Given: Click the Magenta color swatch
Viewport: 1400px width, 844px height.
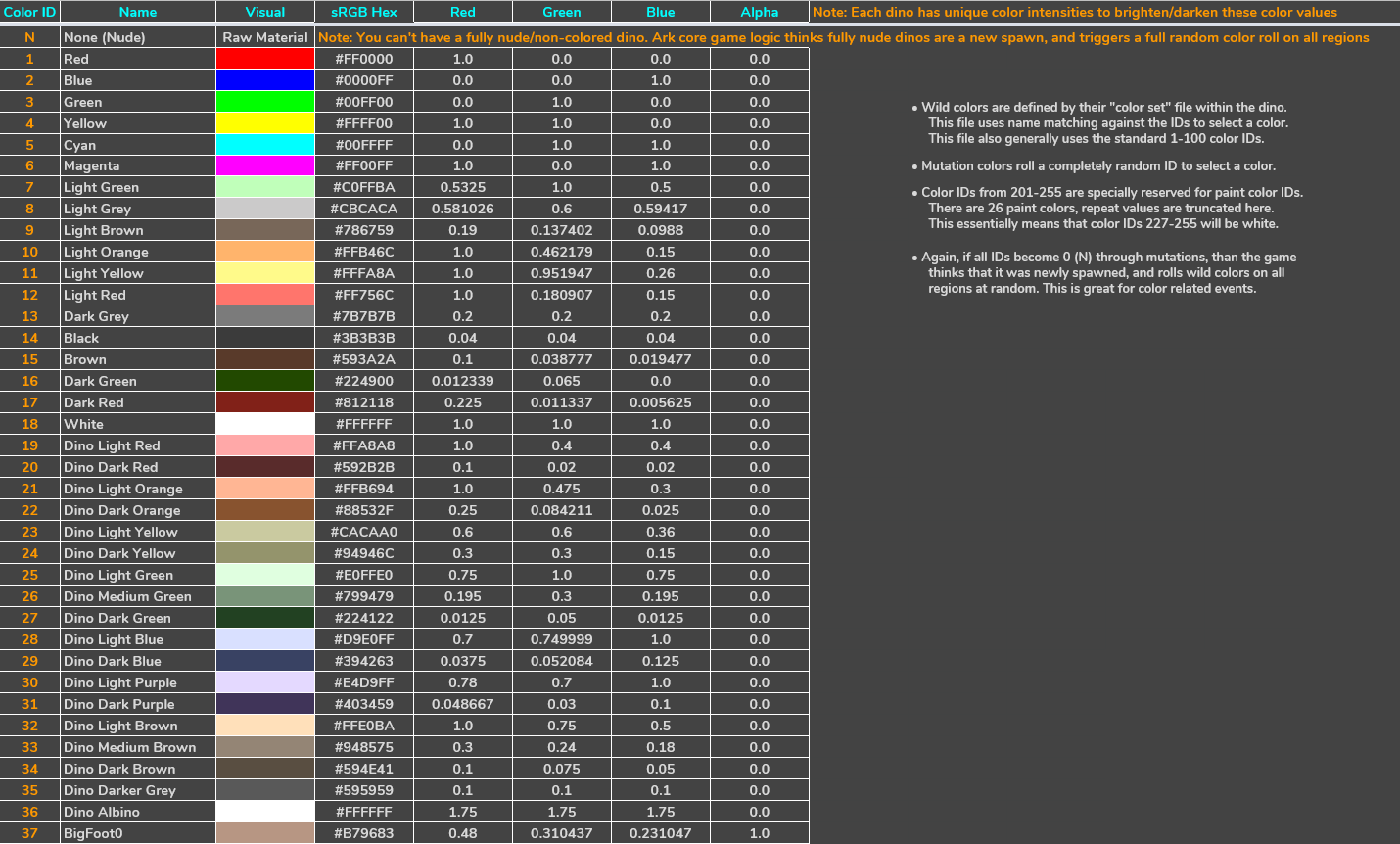Looking at the screenshot, I should 265,166.
